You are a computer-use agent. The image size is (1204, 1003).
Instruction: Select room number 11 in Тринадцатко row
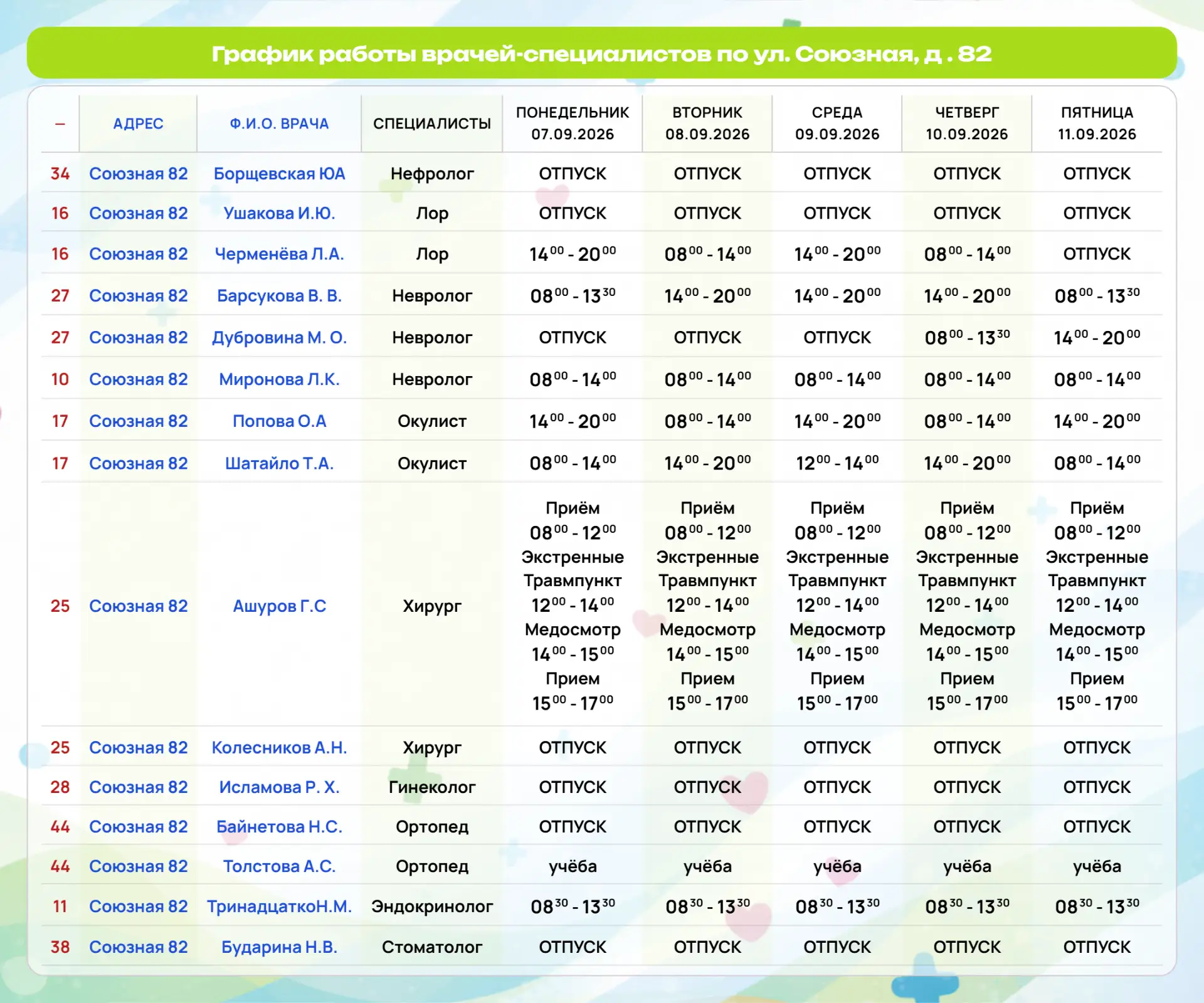point(60,906)
